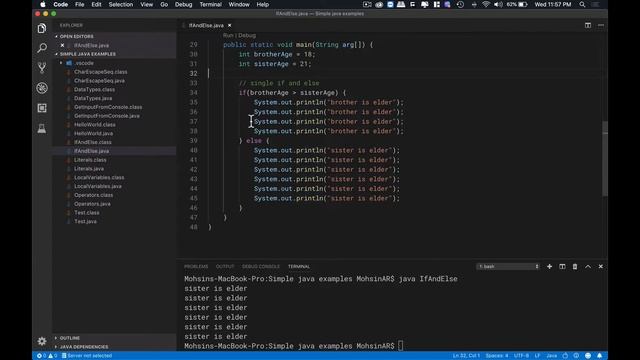Go to line via Ln 32, Col 1

[466, 356]
